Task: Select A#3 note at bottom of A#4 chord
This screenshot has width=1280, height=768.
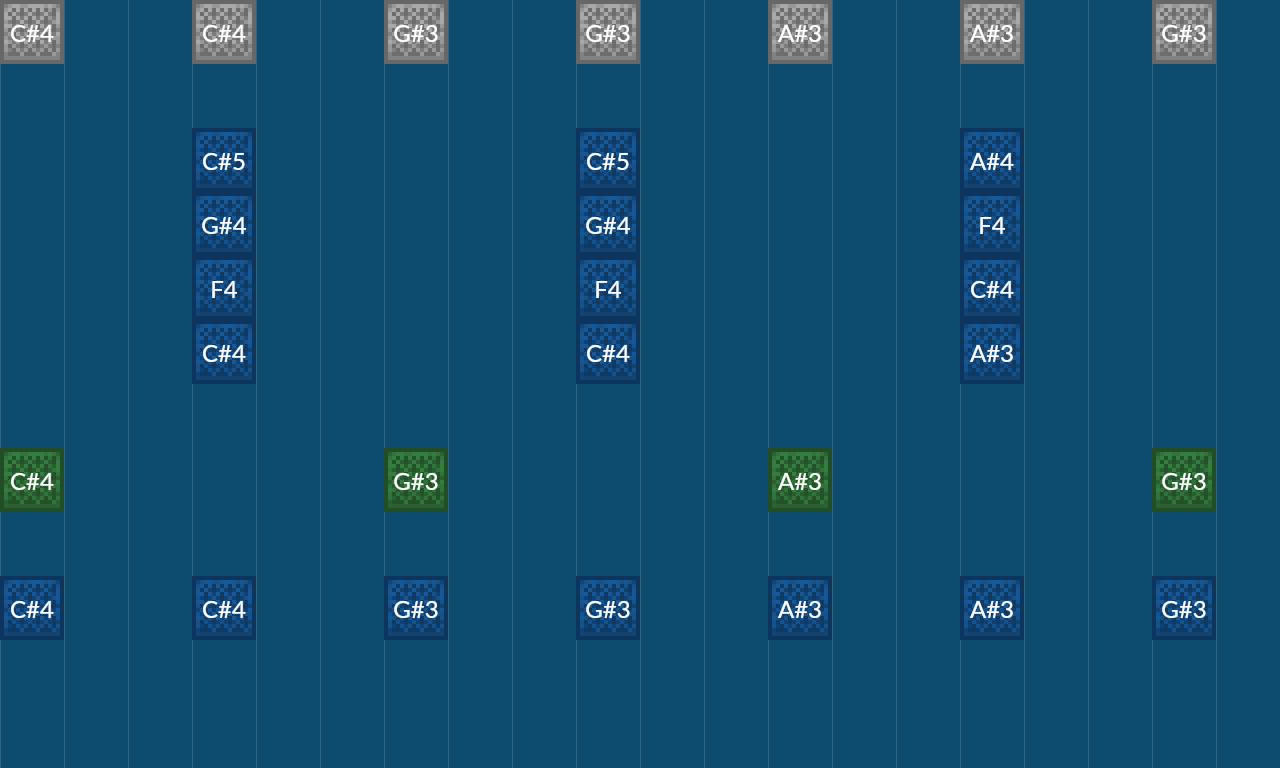Action: (991, 352)
